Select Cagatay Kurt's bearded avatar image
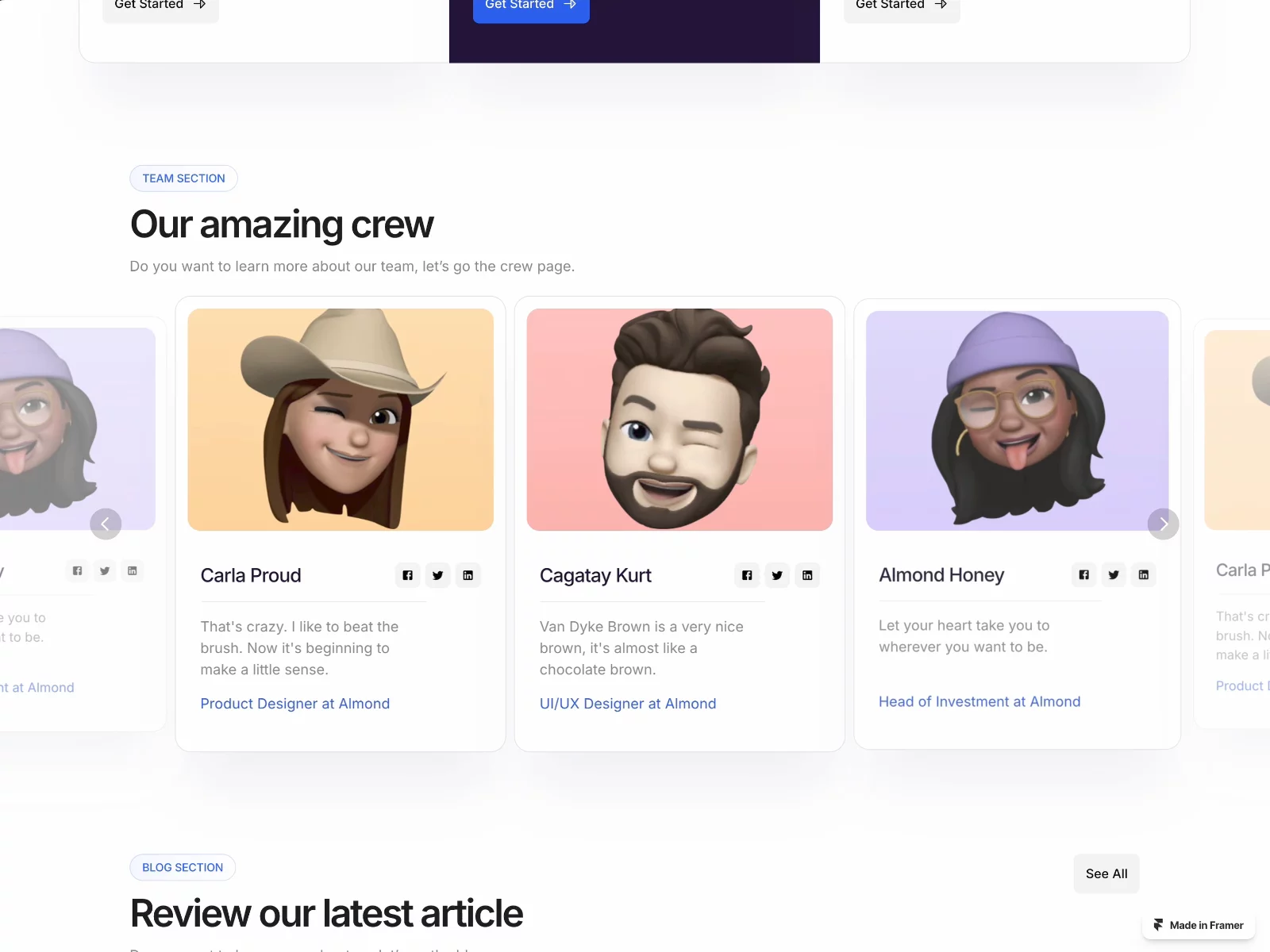 pos(679,420)
